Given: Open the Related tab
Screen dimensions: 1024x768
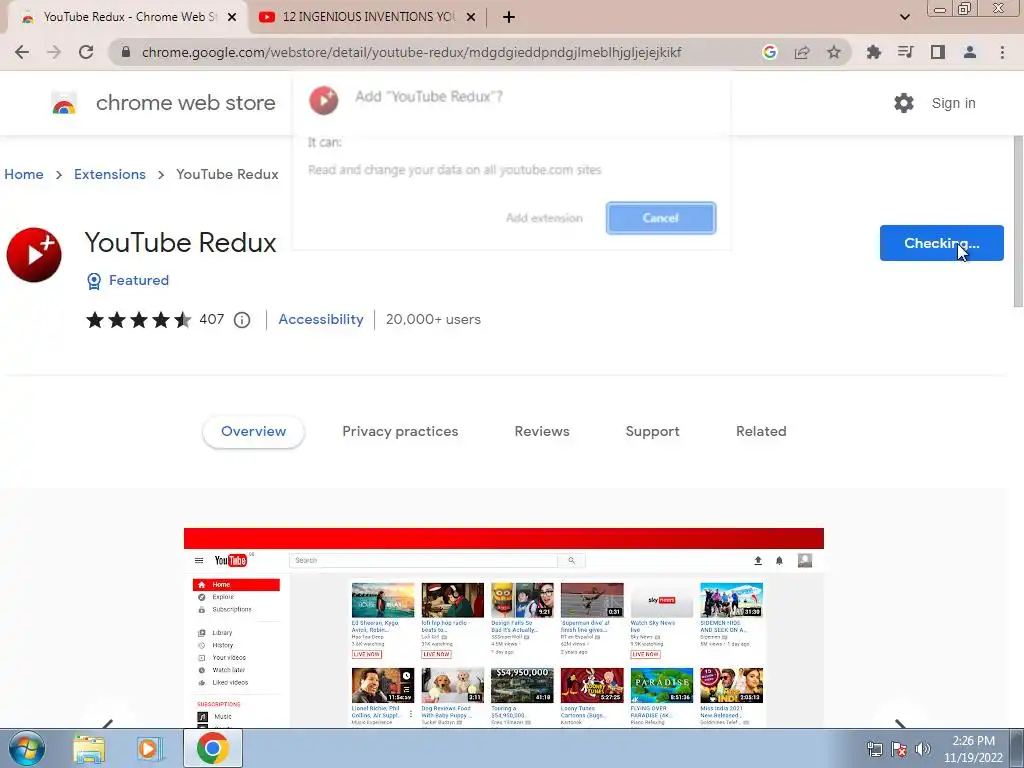Looking at the screenshot, I should click(761, 432).
